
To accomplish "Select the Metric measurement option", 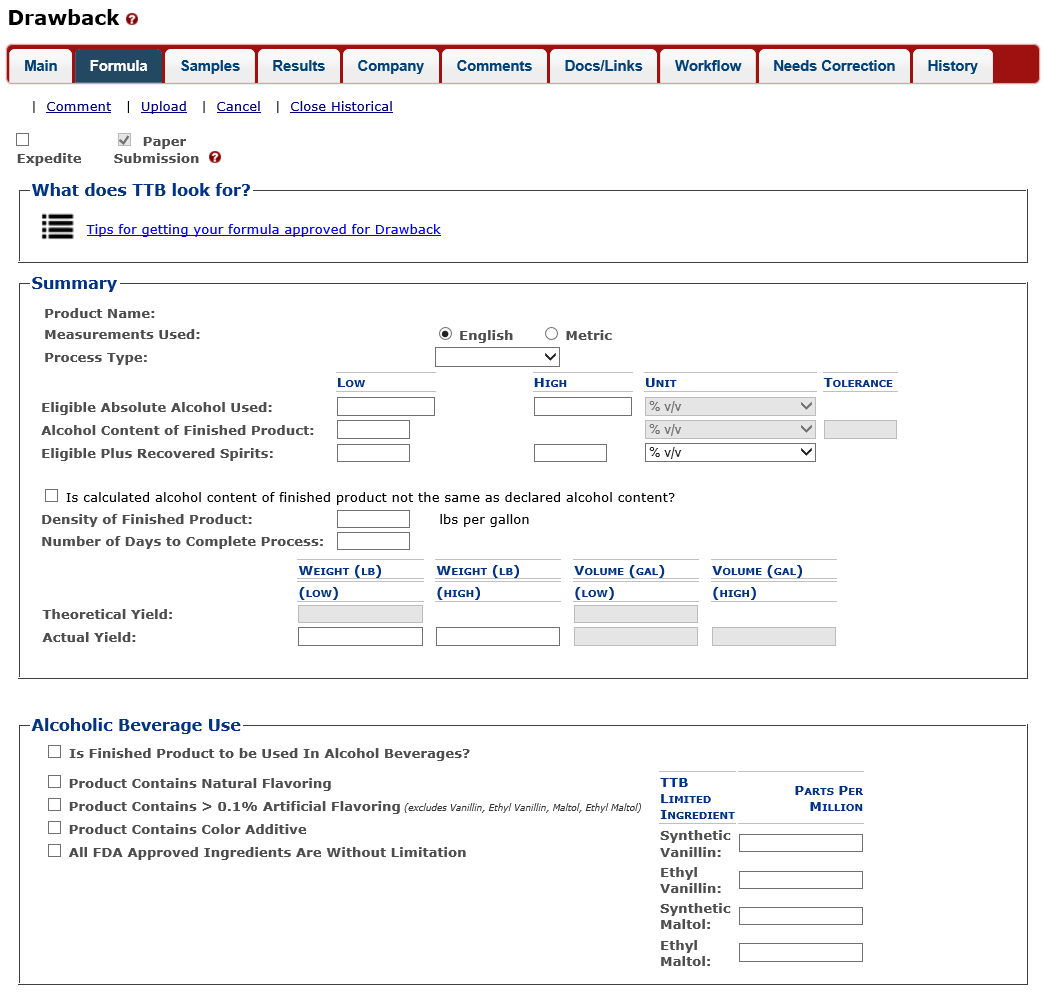I will pos(551,334).
